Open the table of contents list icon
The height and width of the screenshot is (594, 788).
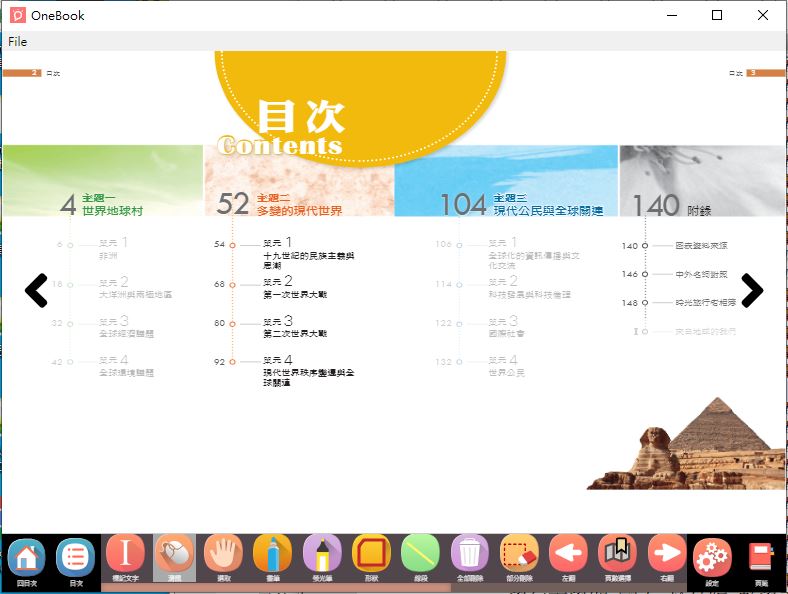pyautogui.click(x=76, y=557)
